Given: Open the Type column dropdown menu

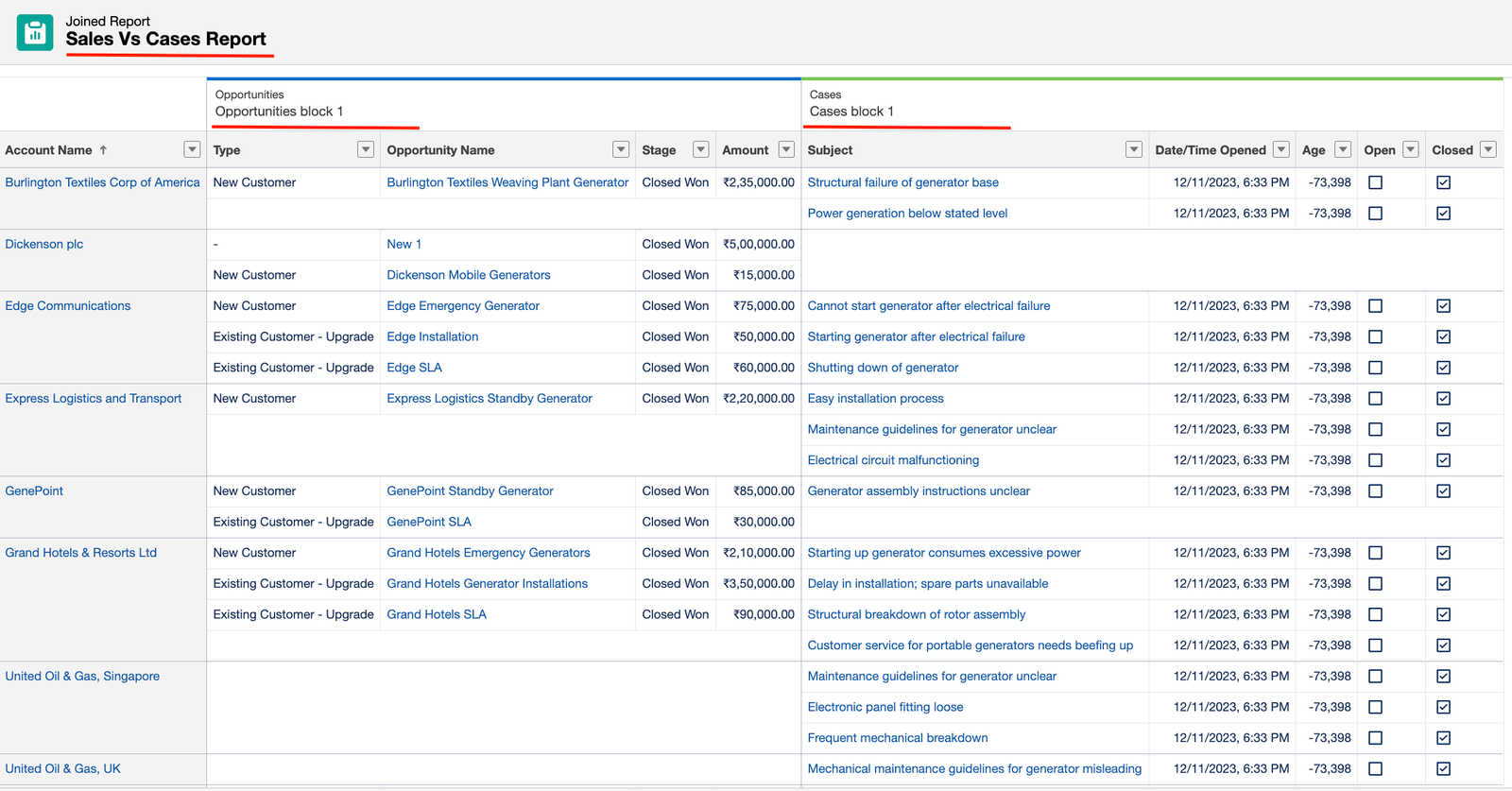Looking at the screenshot, I should tap(366, 149).
